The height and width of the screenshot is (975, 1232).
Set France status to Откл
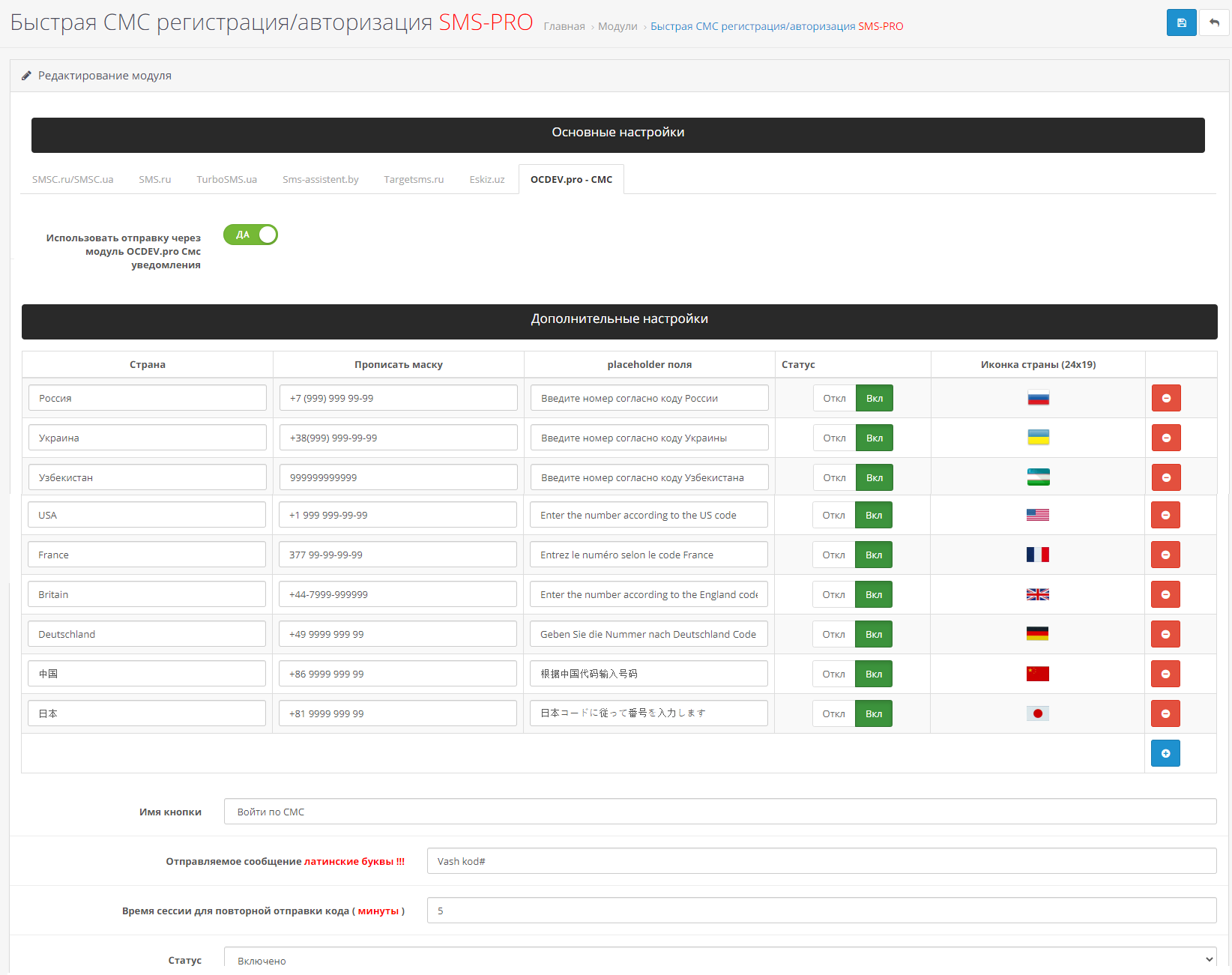(833, 555)
